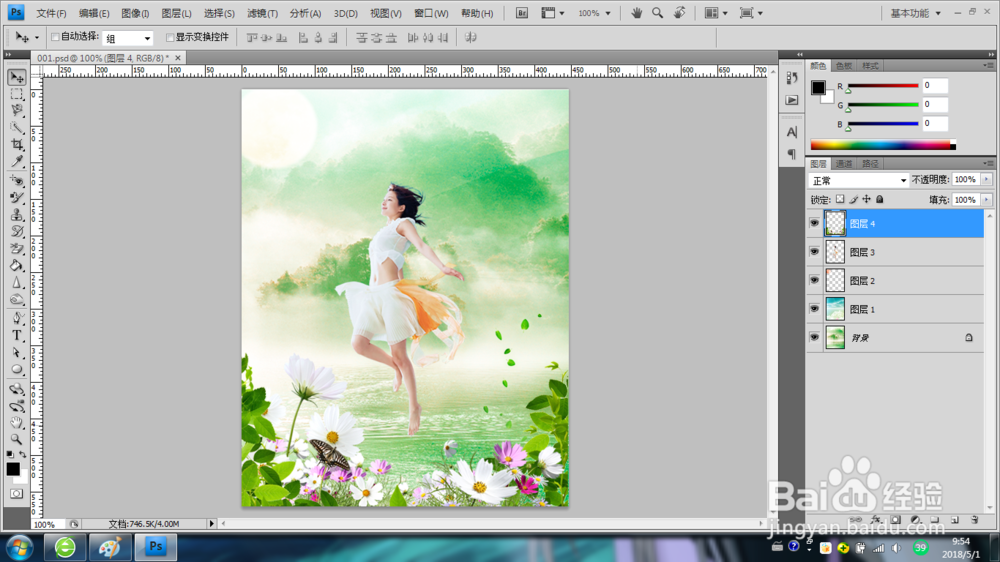The height and width of the screenshot is (562, 1000).
Task: Select the 3D Camera Orbit tool
Action: [17, 406]
